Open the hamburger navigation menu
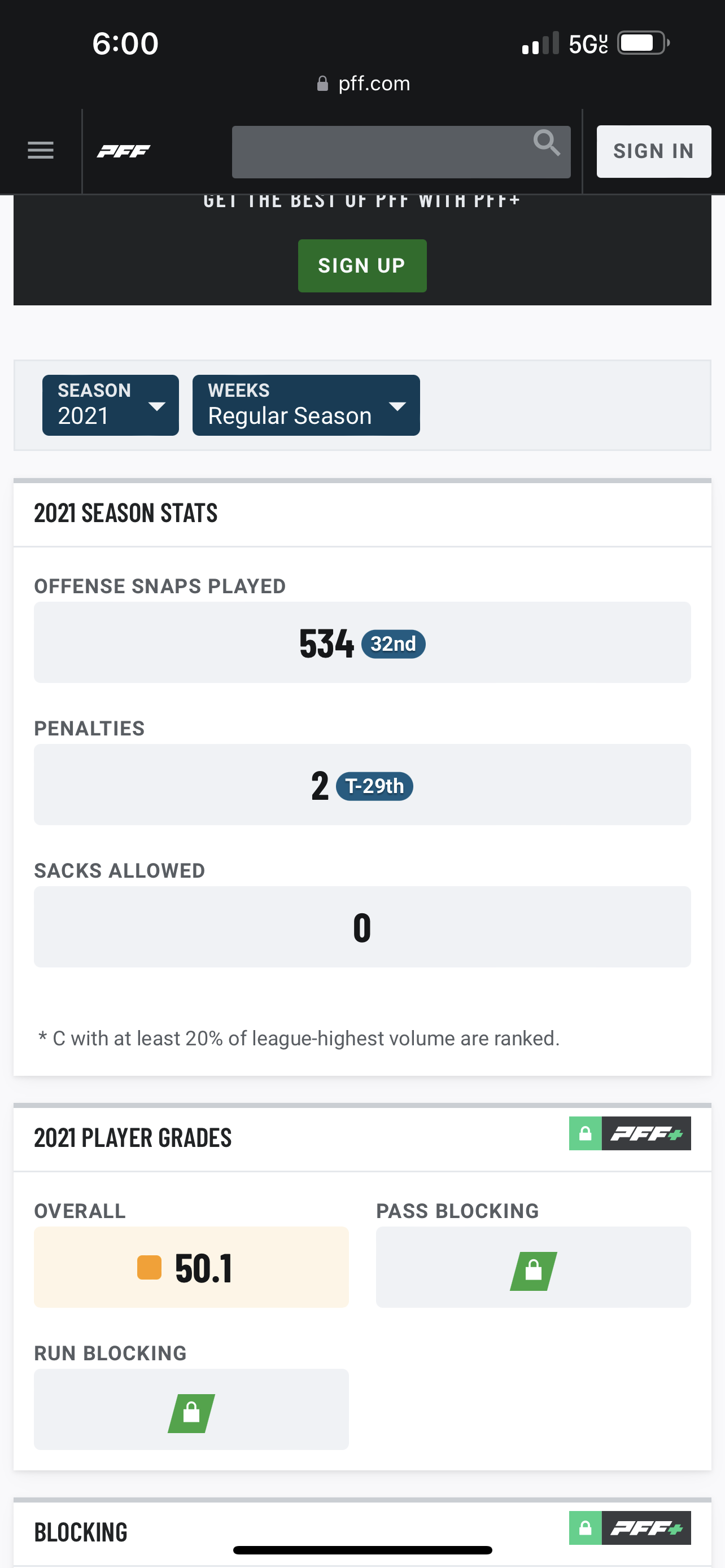 click(x=41, y=150)
